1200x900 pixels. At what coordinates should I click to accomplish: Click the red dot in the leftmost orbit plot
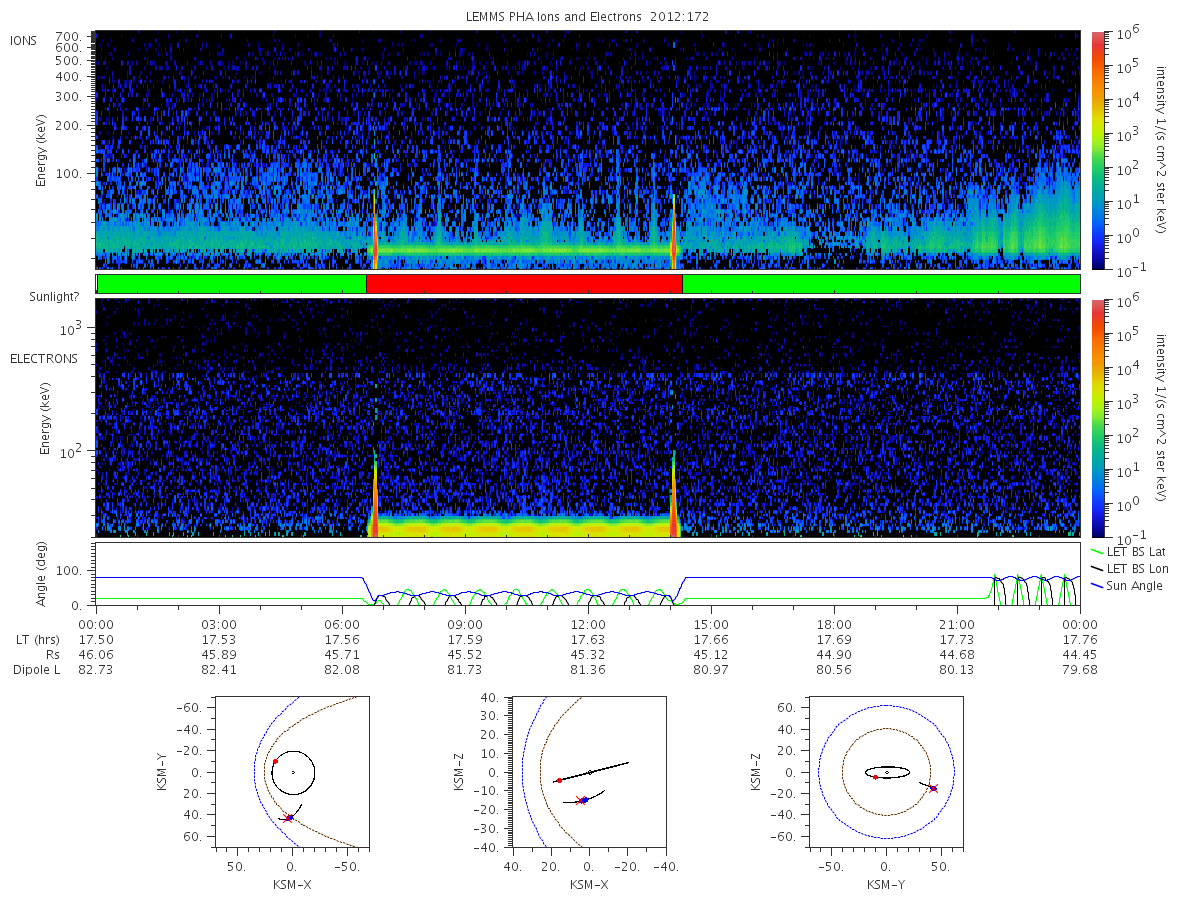275,762
